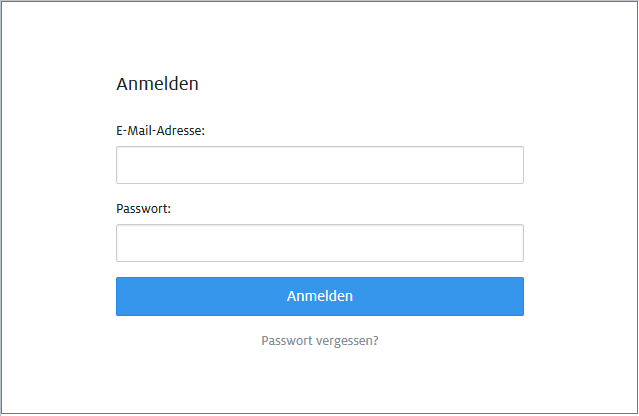Click the label above the second field
The width and height of the screenshot is (639, 416).
(x=144, y=208)
